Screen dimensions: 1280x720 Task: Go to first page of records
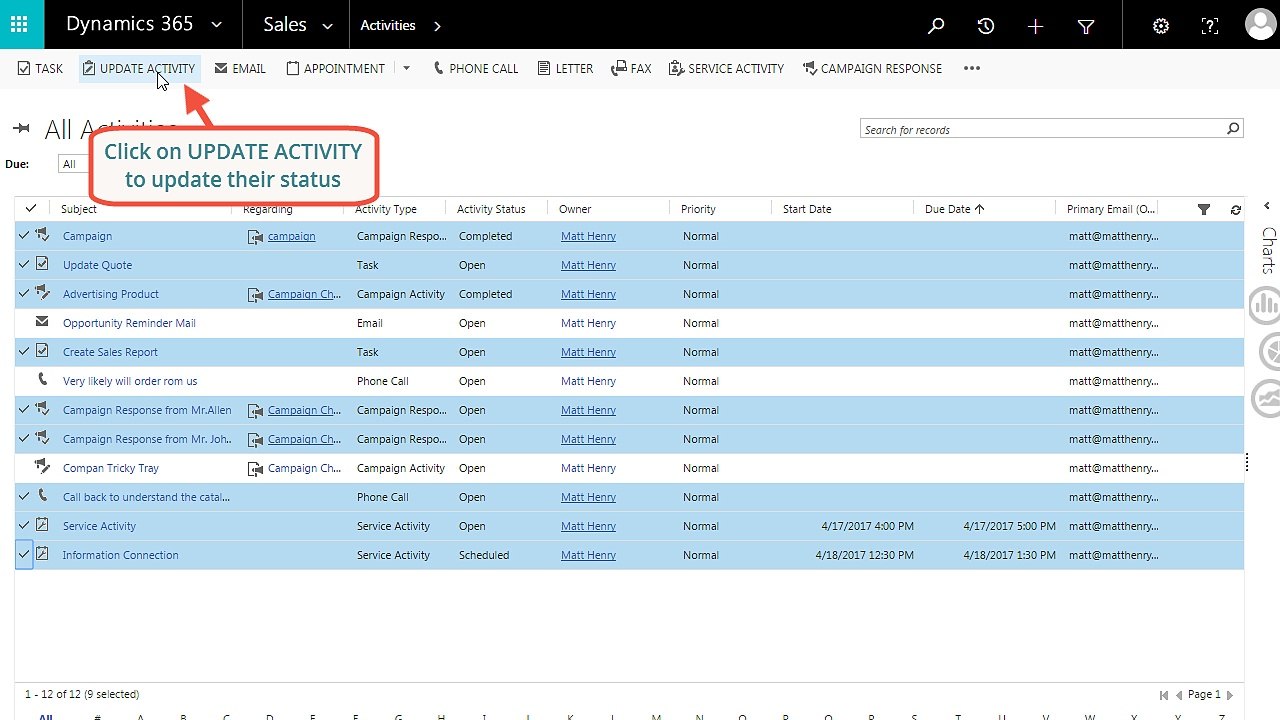click(x=1164, y=695)
